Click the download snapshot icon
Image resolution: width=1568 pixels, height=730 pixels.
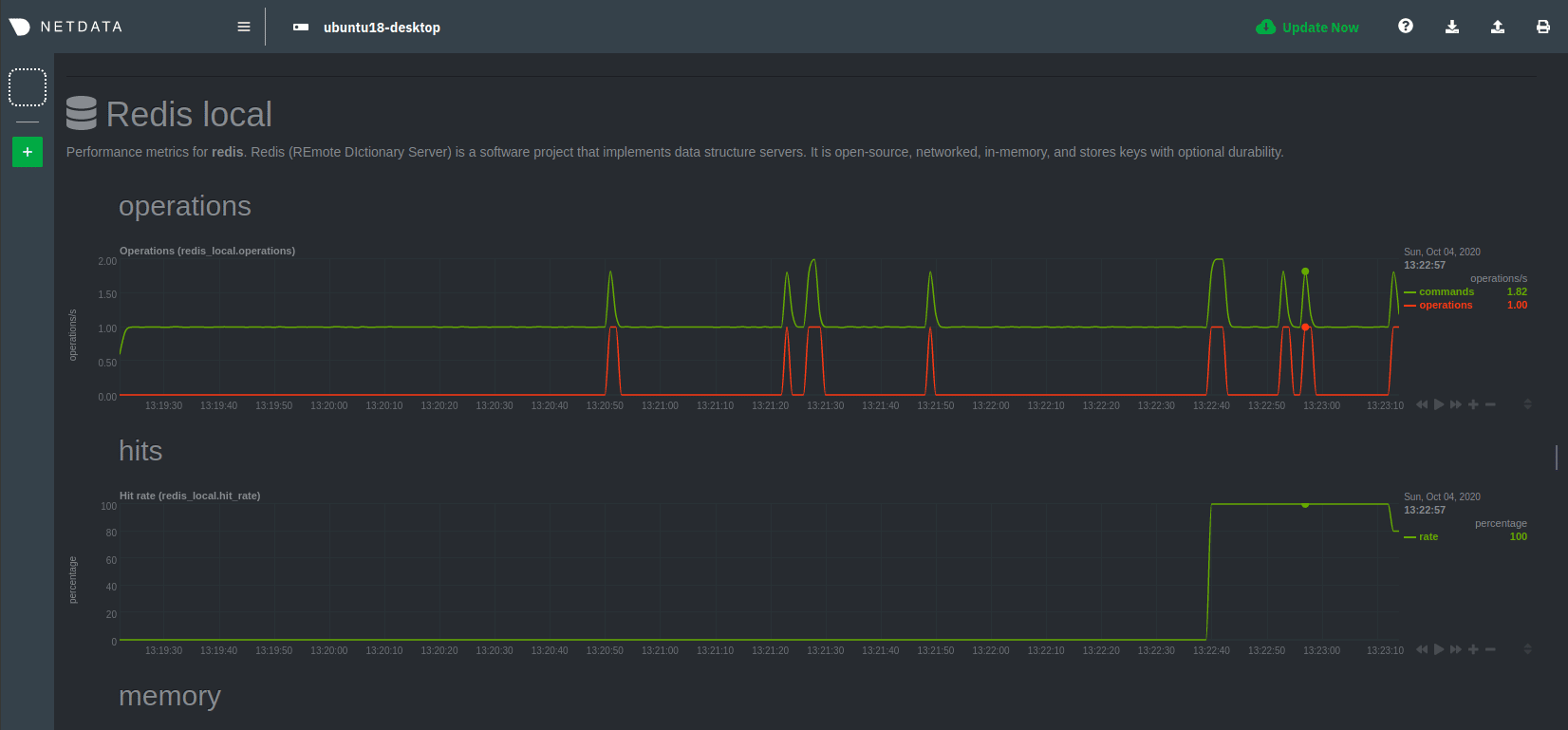(x=1451, y=27)
